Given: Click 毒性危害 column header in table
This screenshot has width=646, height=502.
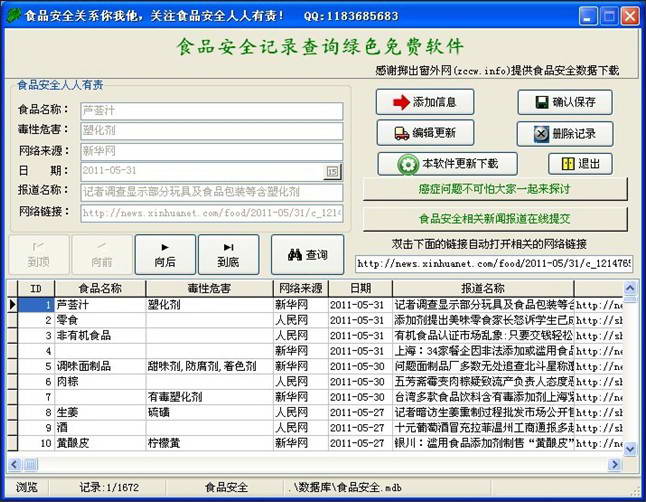Looking at the screenshot, I should [209, 289].
